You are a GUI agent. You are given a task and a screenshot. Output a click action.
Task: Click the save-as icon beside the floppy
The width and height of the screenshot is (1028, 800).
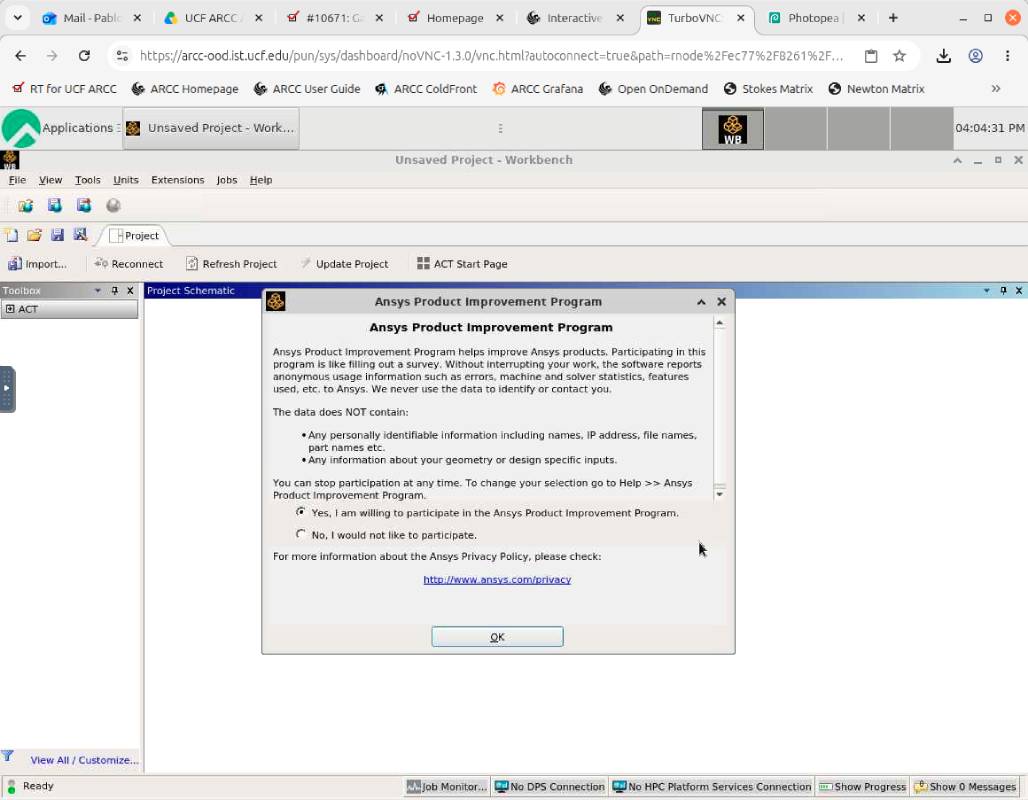point(80,235)
